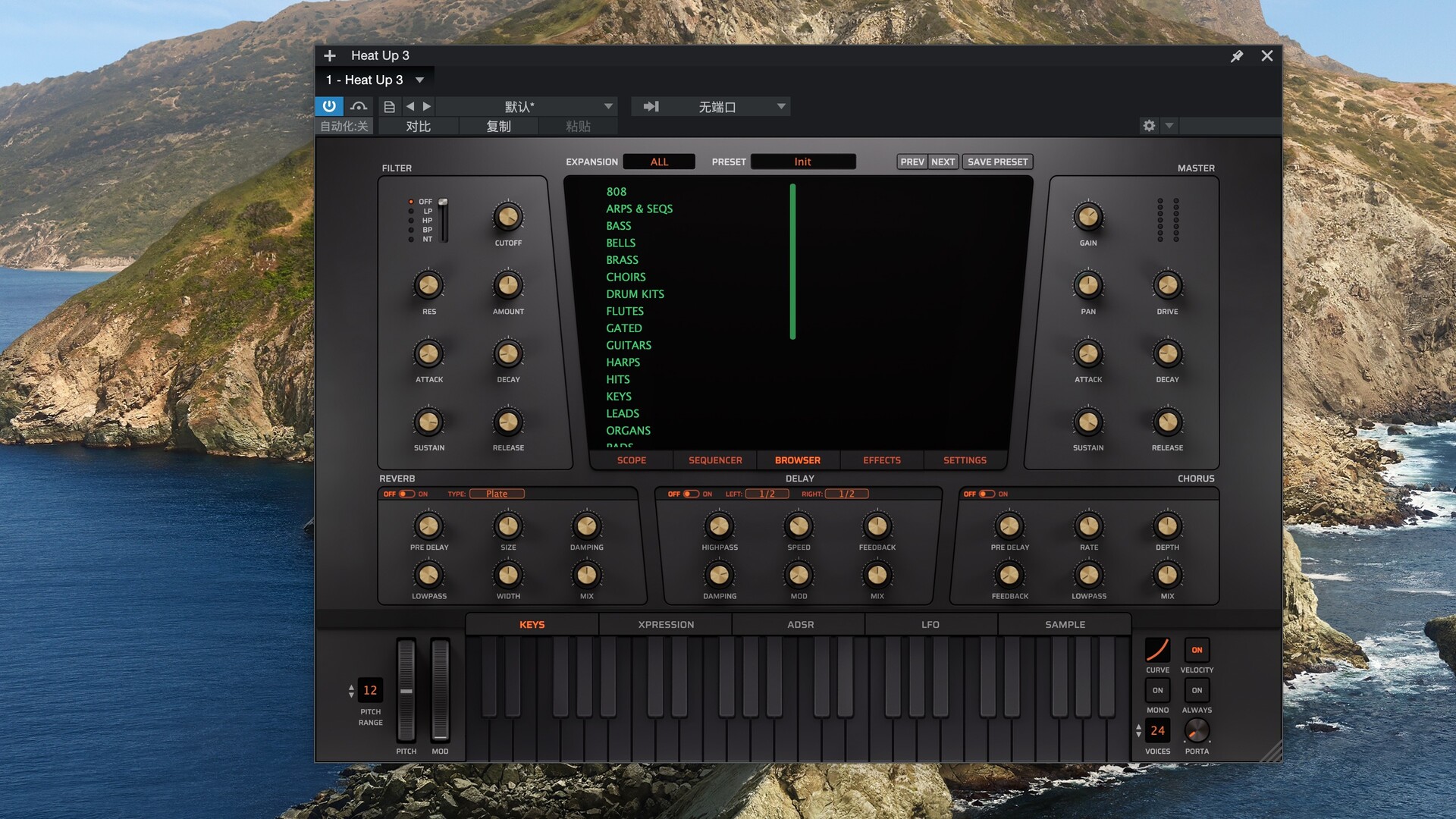This screenshot has width=1456, height=819.
Task: Open the reverb TYPE Plate selector
Action: (497, 494)
